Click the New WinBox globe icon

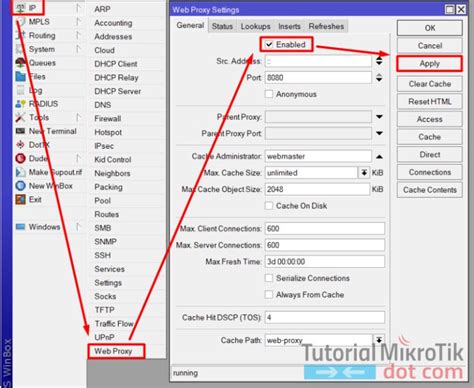(20, 186)
